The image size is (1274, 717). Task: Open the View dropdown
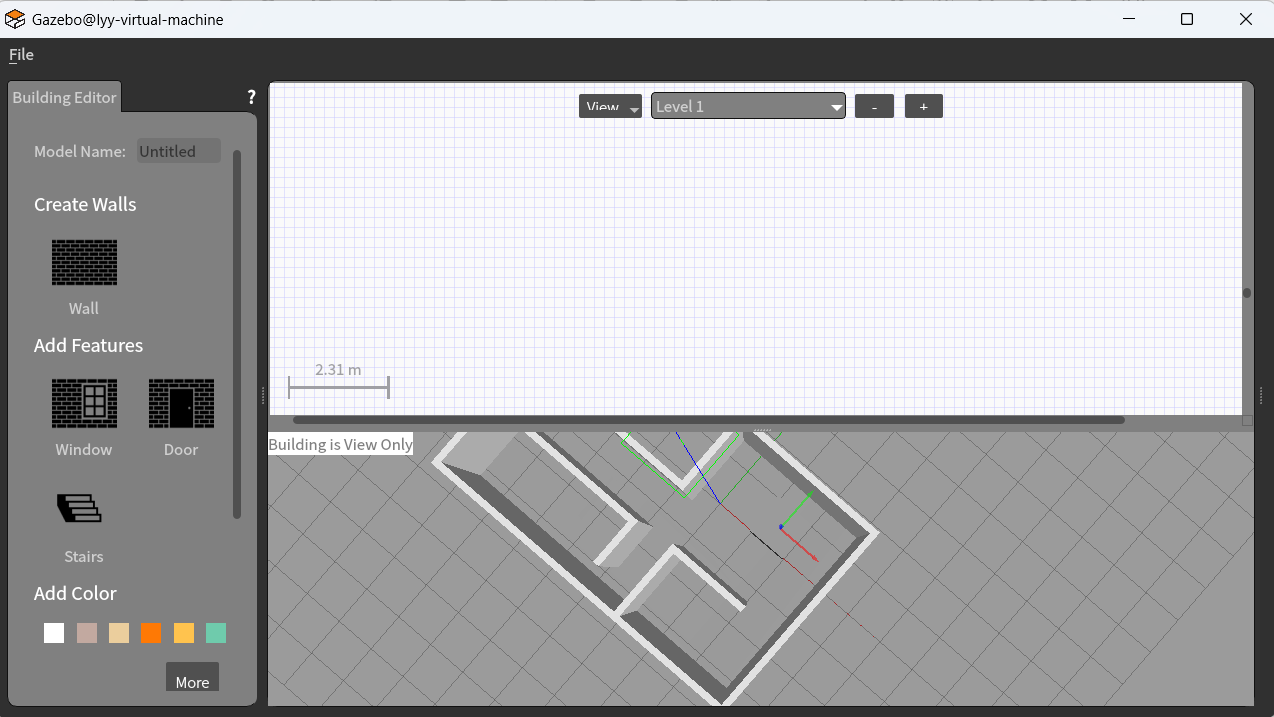click(x=610, y=106)
